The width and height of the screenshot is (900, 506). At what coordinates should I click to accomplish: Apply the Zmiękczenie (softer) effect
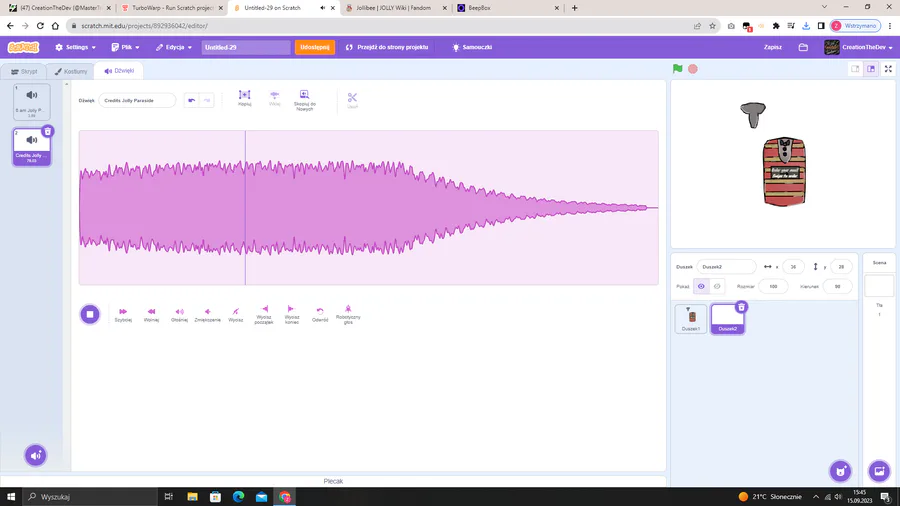pyautogui.click(x=207, y=314)
